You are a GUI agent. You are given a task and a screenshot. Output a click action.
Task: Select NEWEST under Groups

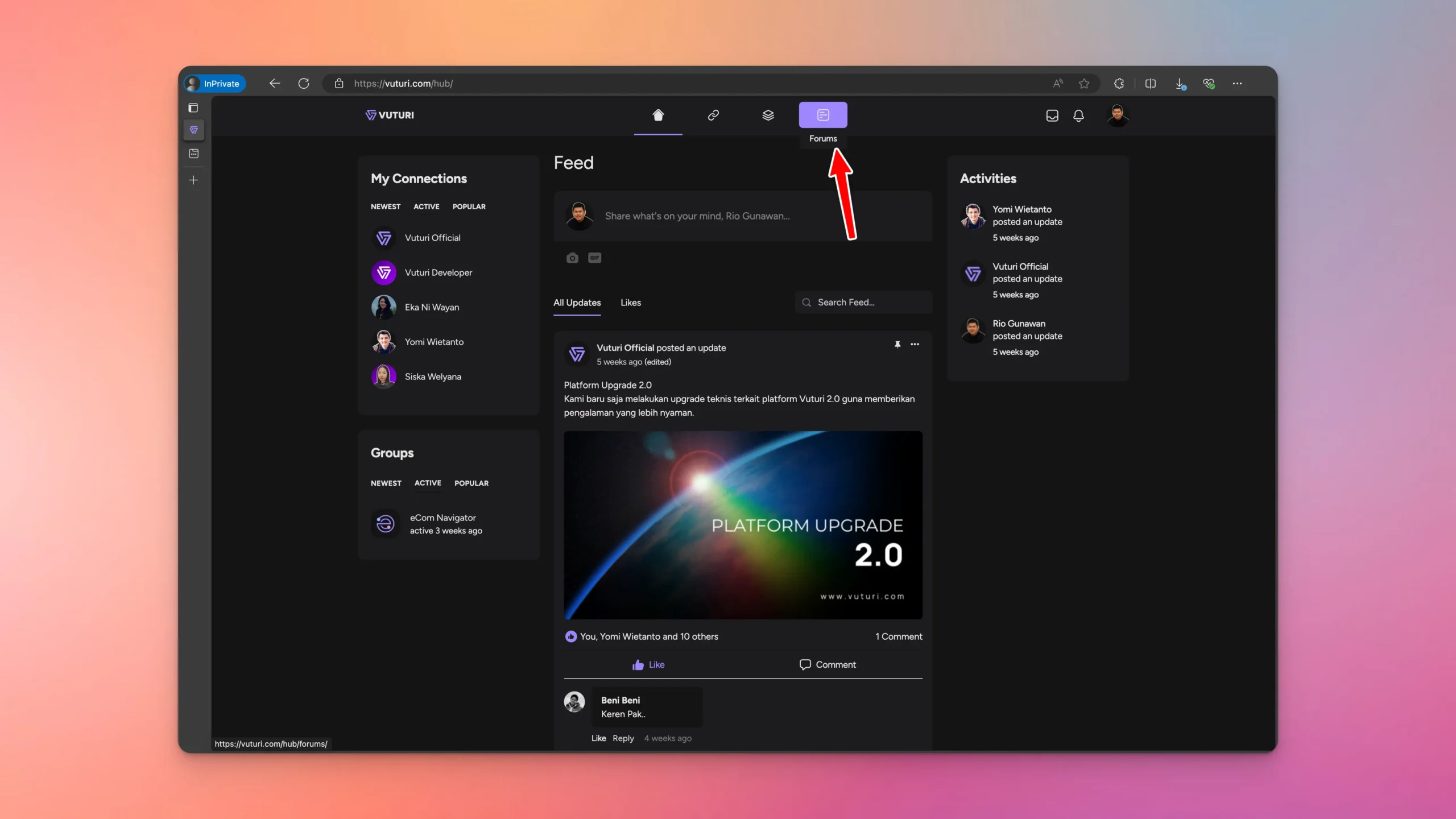386,483
